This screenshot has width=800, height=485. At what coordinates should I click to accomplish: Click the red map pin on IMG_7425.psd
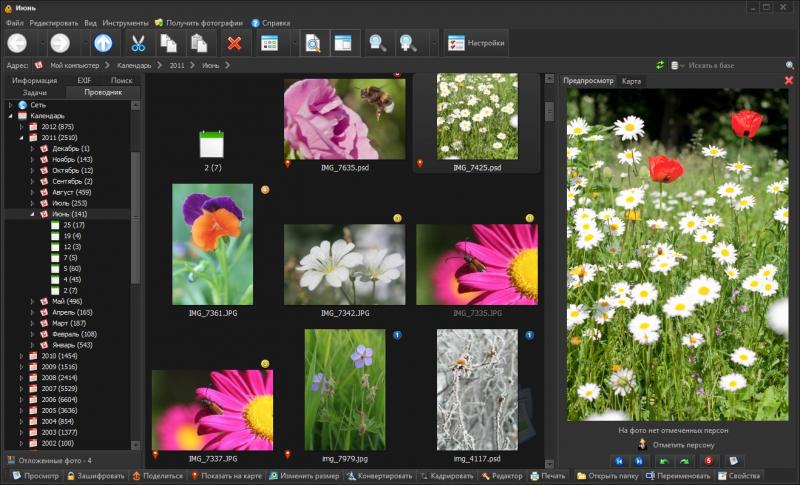[x=420, y=164]
